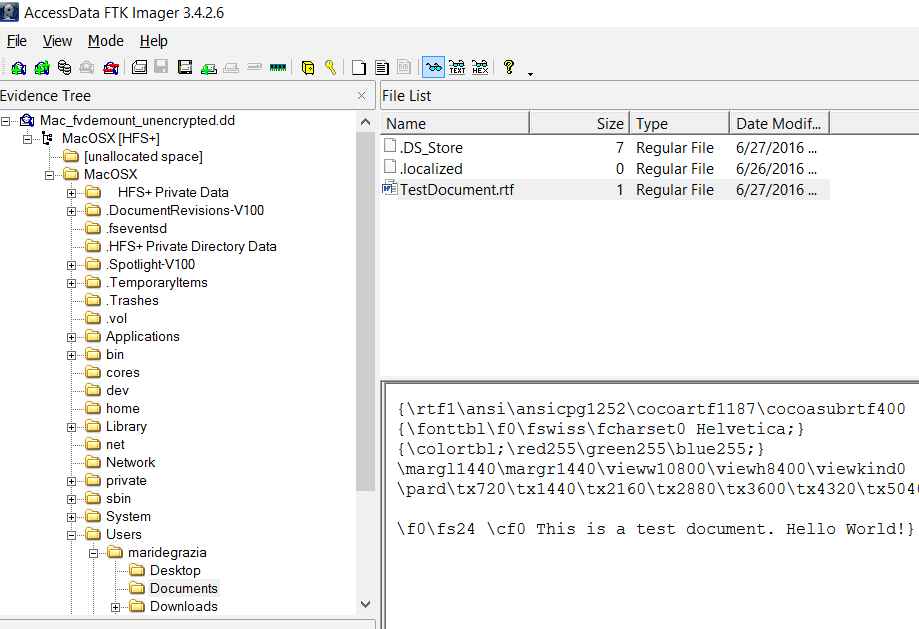Click the .localized file icon

tap(390, 167)
